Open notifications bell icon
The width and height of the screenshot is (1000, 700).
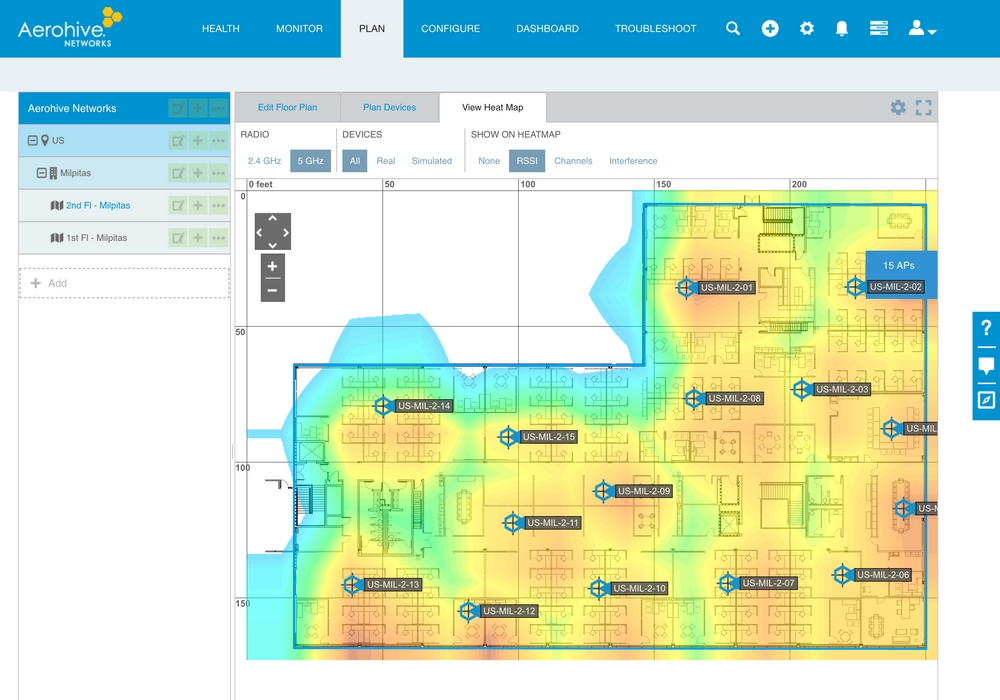coord(842,29)
